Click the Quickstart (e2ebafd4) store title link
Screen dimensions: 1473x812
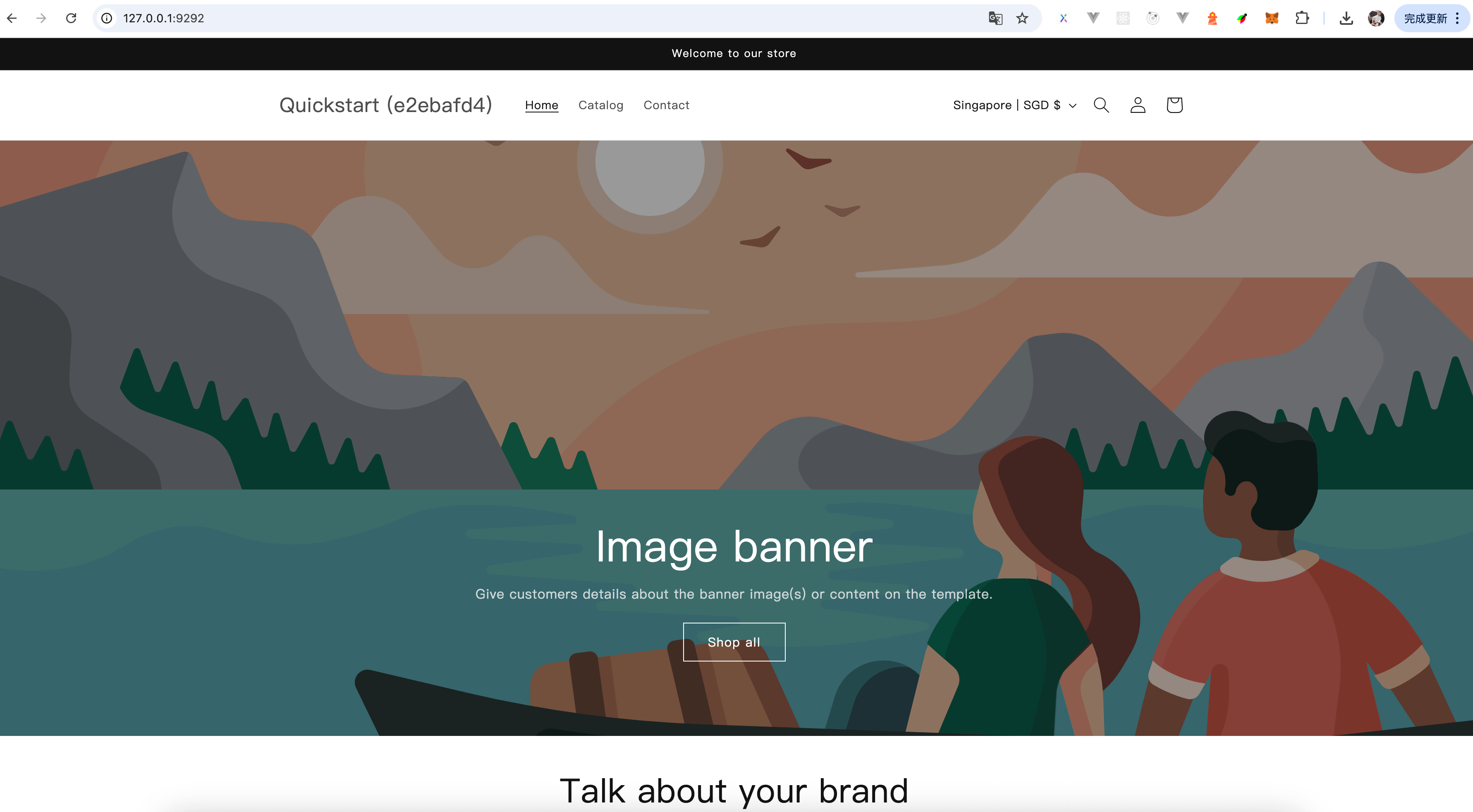pyautogui.click(x=385, y=105)
